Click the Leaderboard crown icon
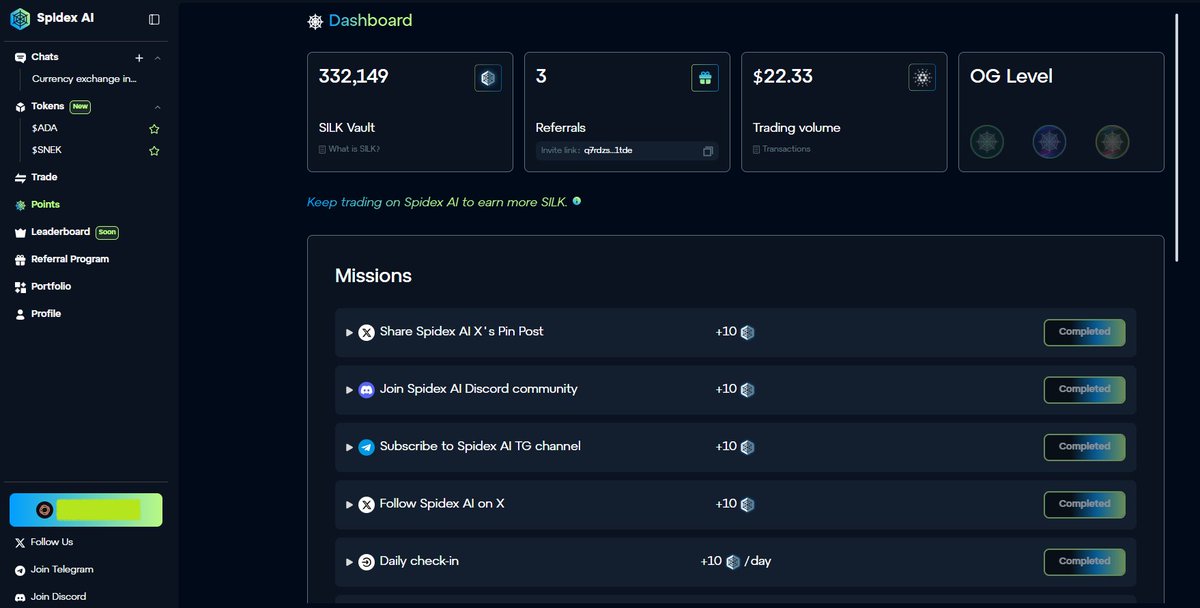The width and height of the screenshot is (1200, 608). point(20,232)
